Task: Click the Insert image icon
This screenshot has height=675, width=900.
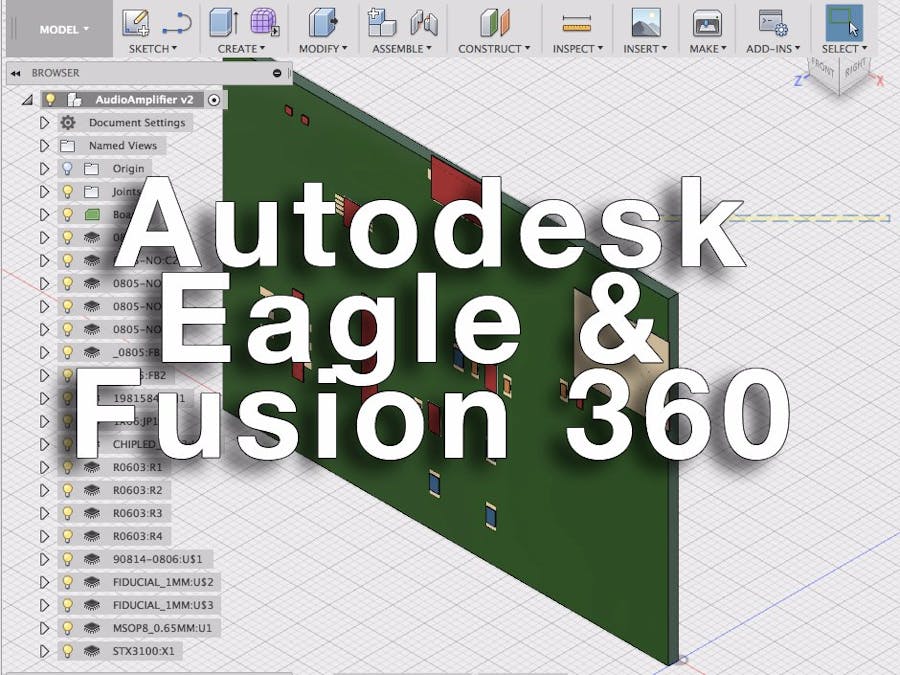Action: 646,23
